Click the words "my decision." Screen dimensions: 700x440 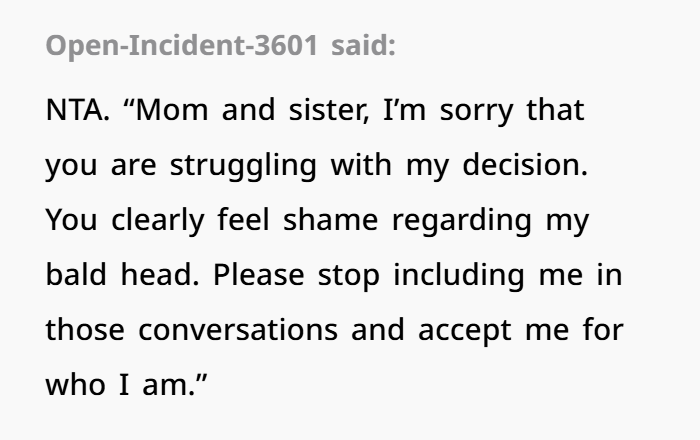[497, 165]
